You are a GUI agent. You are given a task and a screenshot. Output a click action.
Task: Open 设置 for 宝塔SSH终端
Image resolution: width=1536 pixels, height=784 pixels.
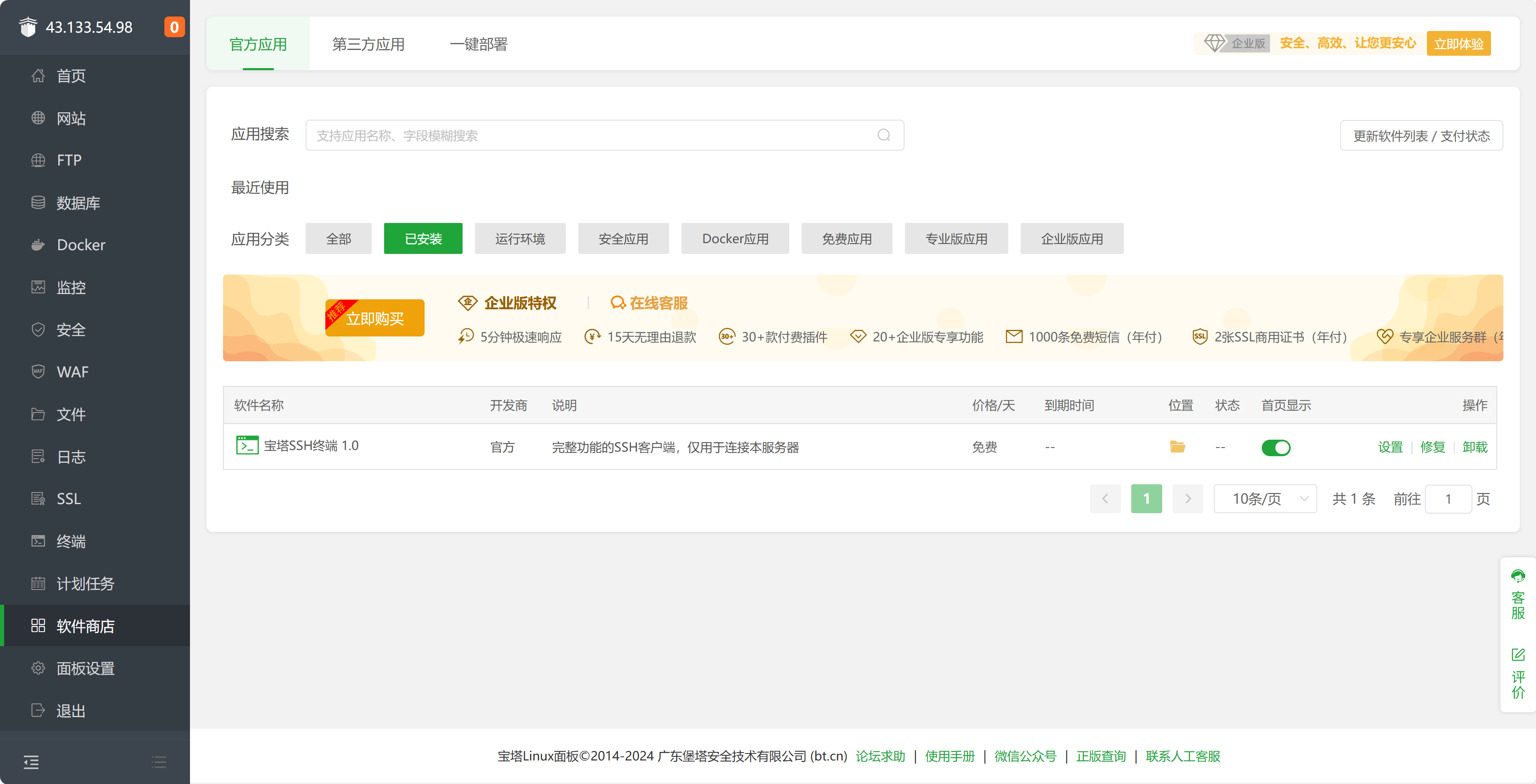tap(1391, 447)
